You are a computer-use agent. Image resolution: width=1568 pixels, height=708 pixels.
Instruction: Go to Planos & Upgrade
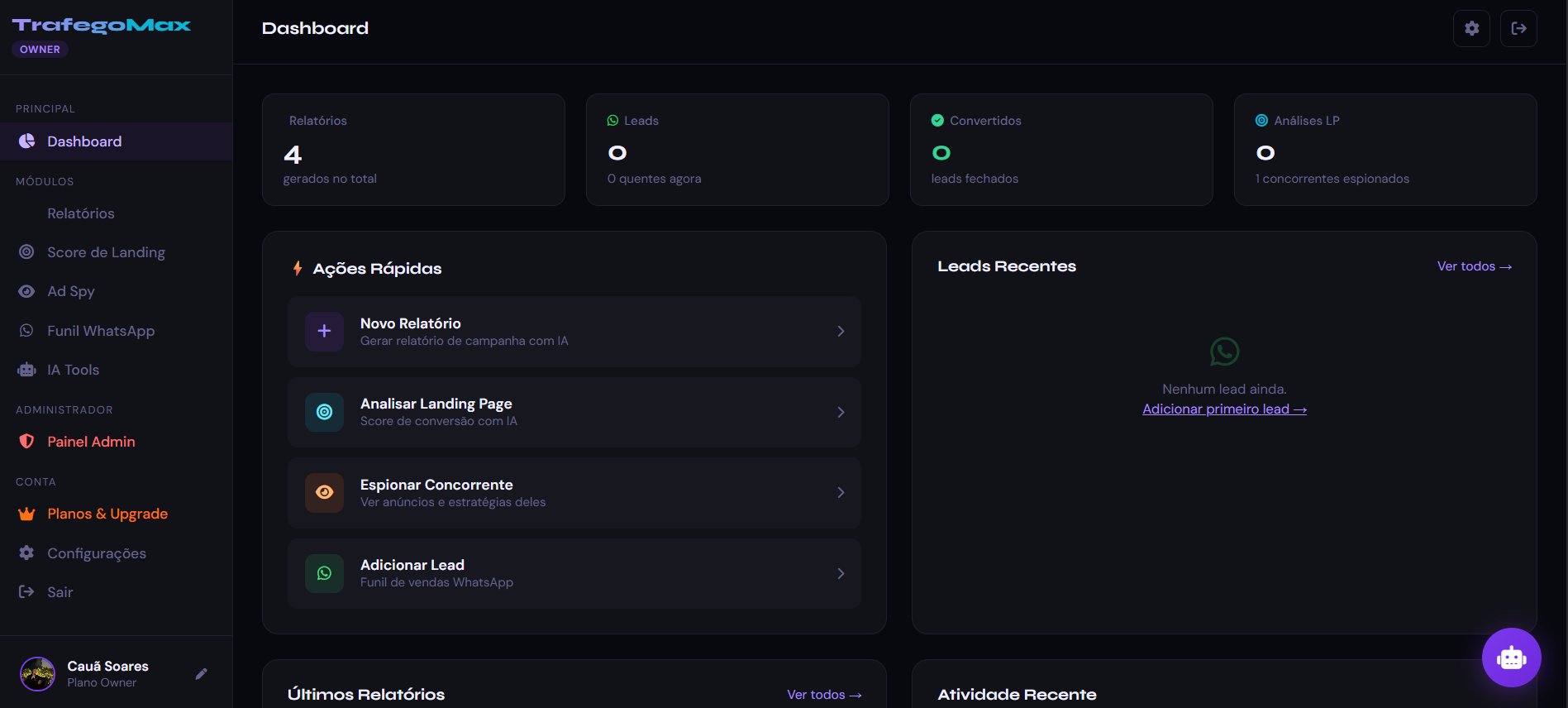coord(116,514)
